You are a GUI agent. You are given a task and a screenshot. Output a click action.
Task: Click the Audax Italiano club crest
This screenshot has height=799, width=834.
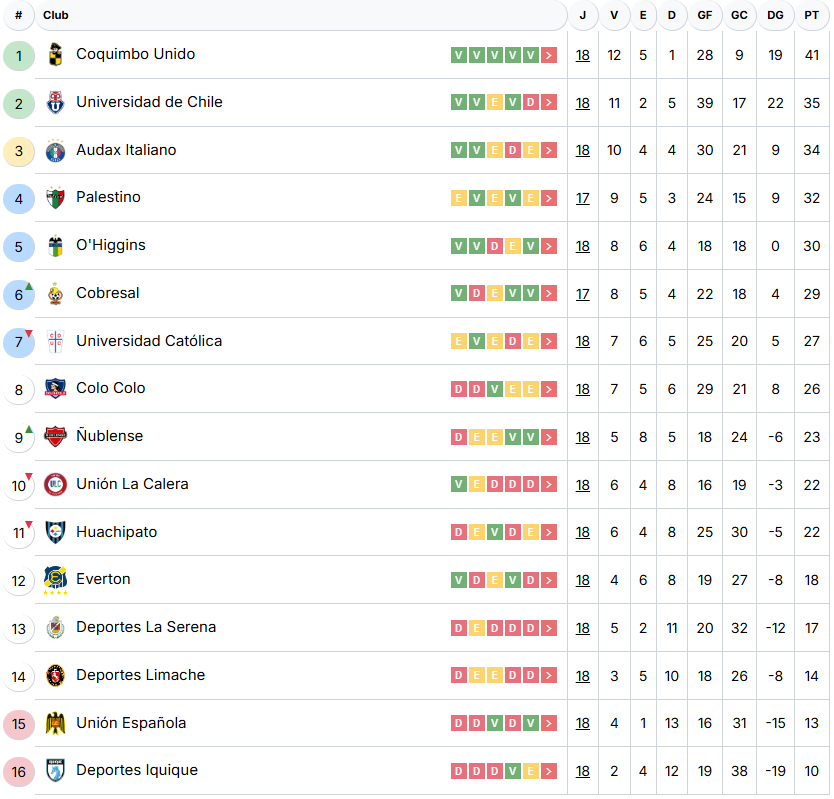click(56, 151)
